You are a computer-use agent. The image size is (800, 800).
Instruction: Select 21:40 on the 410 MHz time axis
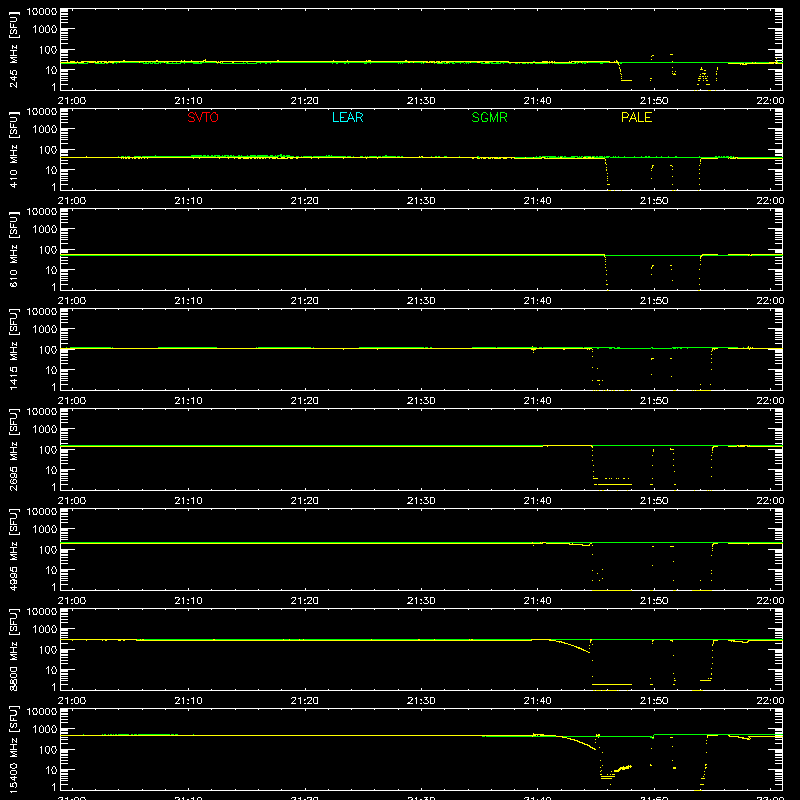537,201
